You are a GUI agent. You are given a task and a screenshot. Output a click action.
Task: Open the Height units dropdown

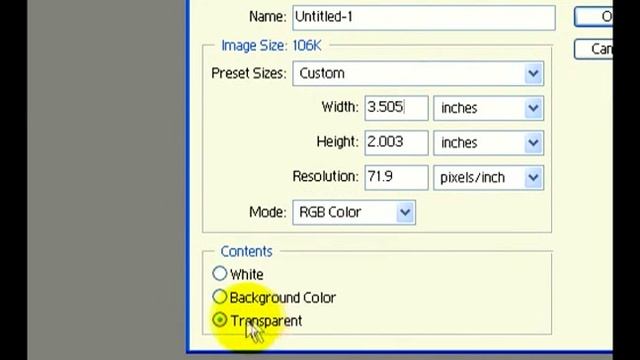pyautogui.click(x=489, y=143)
